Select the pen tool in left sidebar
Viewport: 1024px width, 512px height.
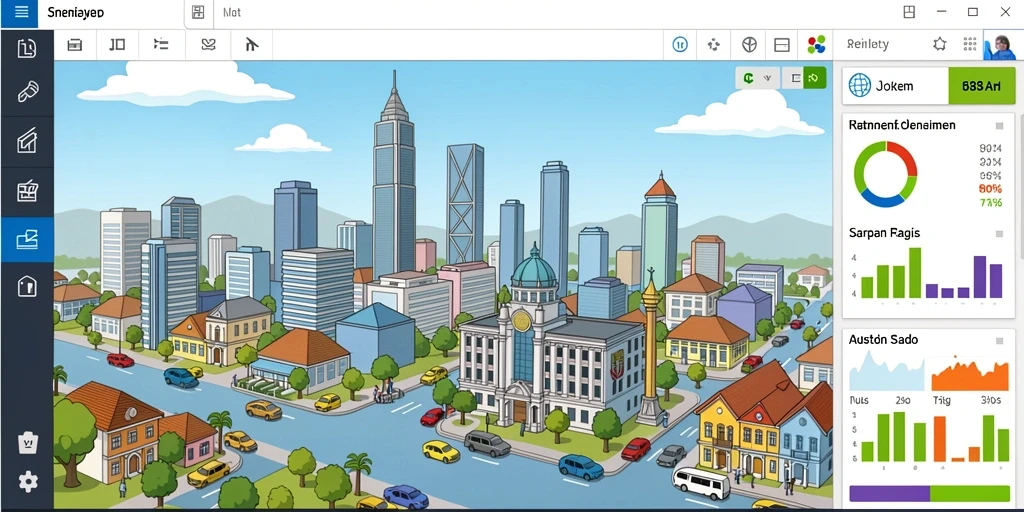tap(27, 92)
